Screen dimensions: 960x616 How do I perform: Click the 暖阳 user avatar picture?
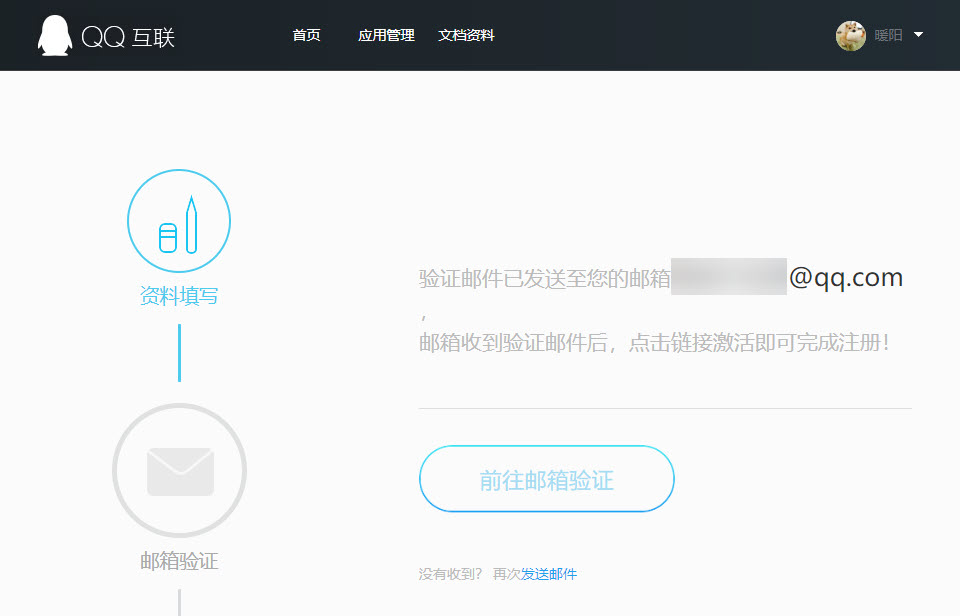click(850, 35)
